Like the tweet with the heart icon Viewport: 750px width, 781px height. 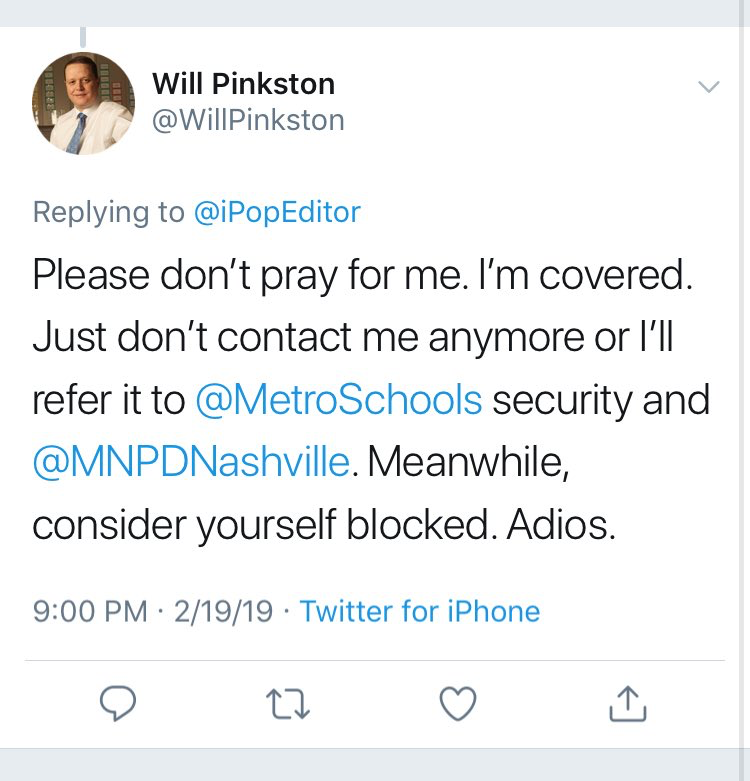pyautogui.click(x=458, y=704)
